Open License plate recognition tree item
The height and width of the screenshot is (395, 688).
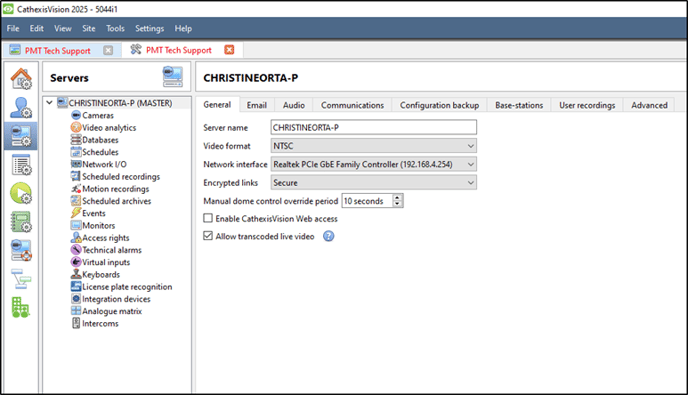(x=127, y=287)
